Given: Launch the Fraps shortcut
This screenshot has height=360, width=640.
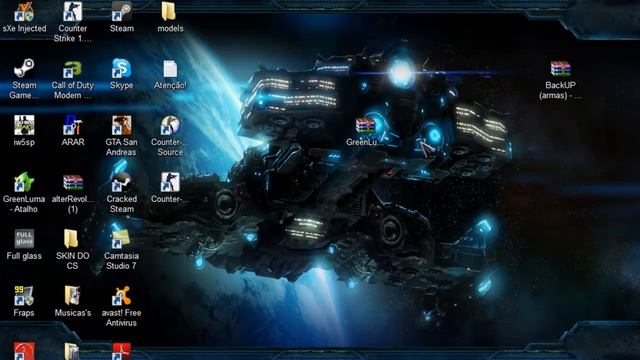Looking at the screenshot, I should tap(24, 296).
